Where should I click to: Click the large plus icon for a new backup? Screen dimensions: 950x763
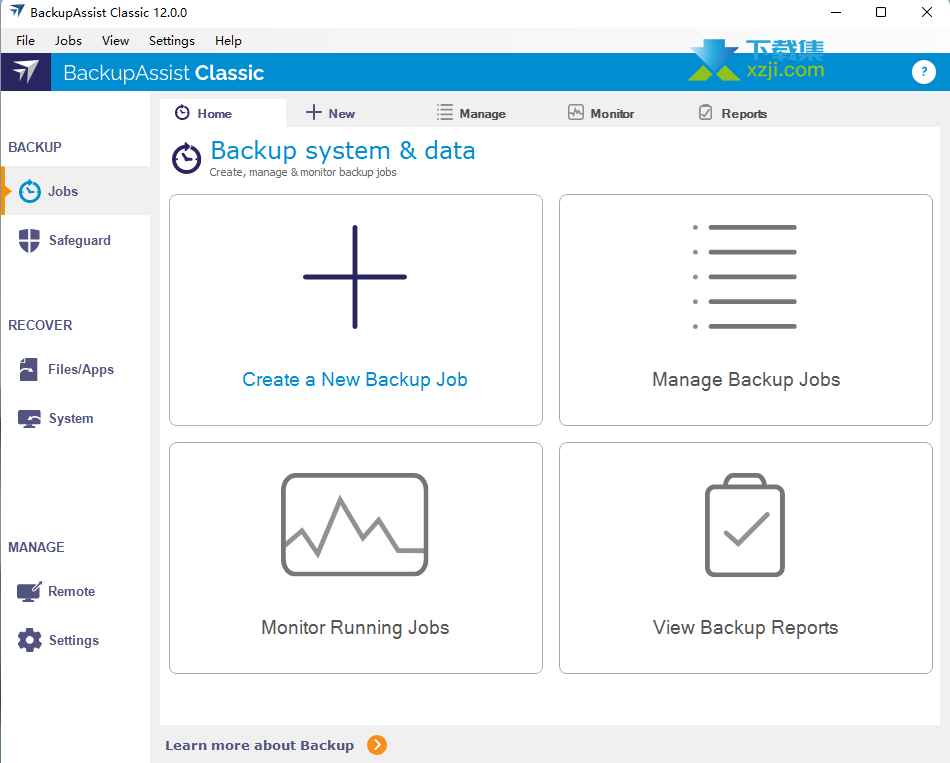(355, 277)
